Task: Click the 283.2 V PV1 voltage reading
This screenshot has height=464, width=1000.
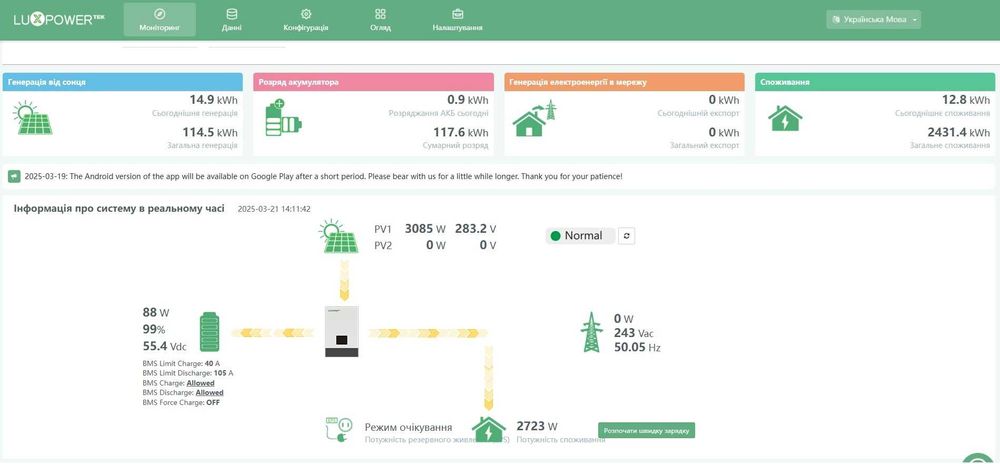Action: pyautogui.click(x=476, y=229)
